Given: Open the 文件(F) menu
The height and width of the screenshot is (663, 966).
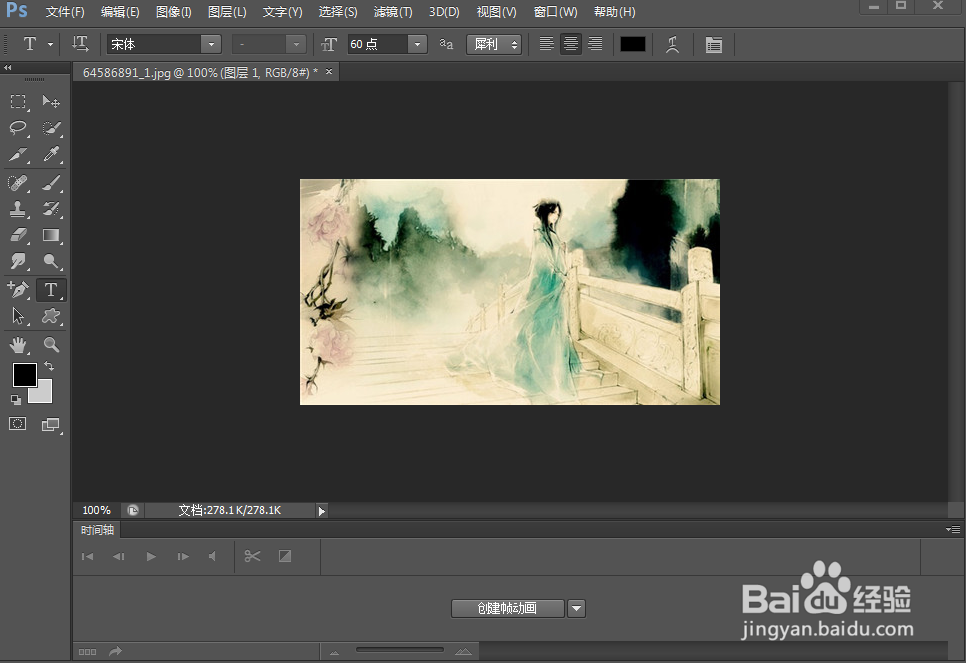Looking at the screenshot, I should tap(65, 12).
